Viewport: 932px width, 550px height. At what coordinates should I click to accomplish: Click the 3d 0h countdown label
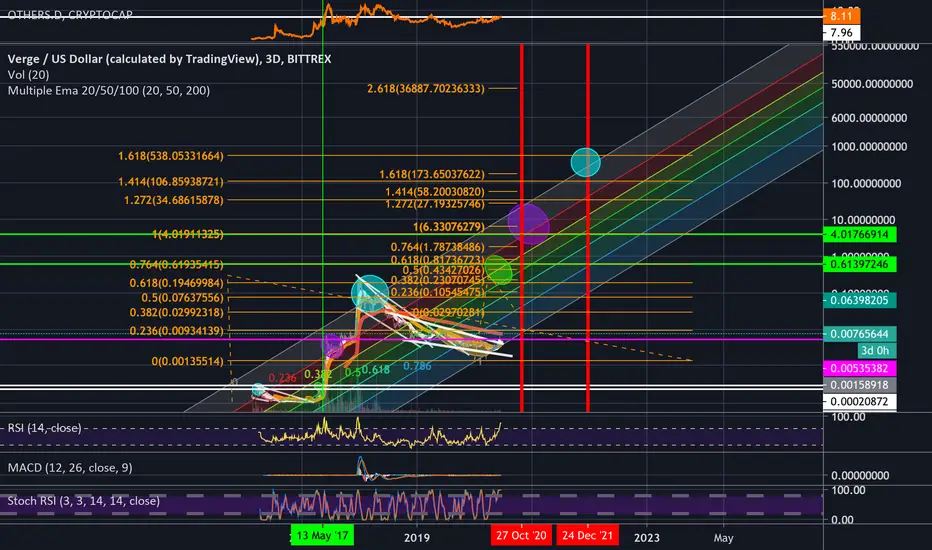pos(877,351)
